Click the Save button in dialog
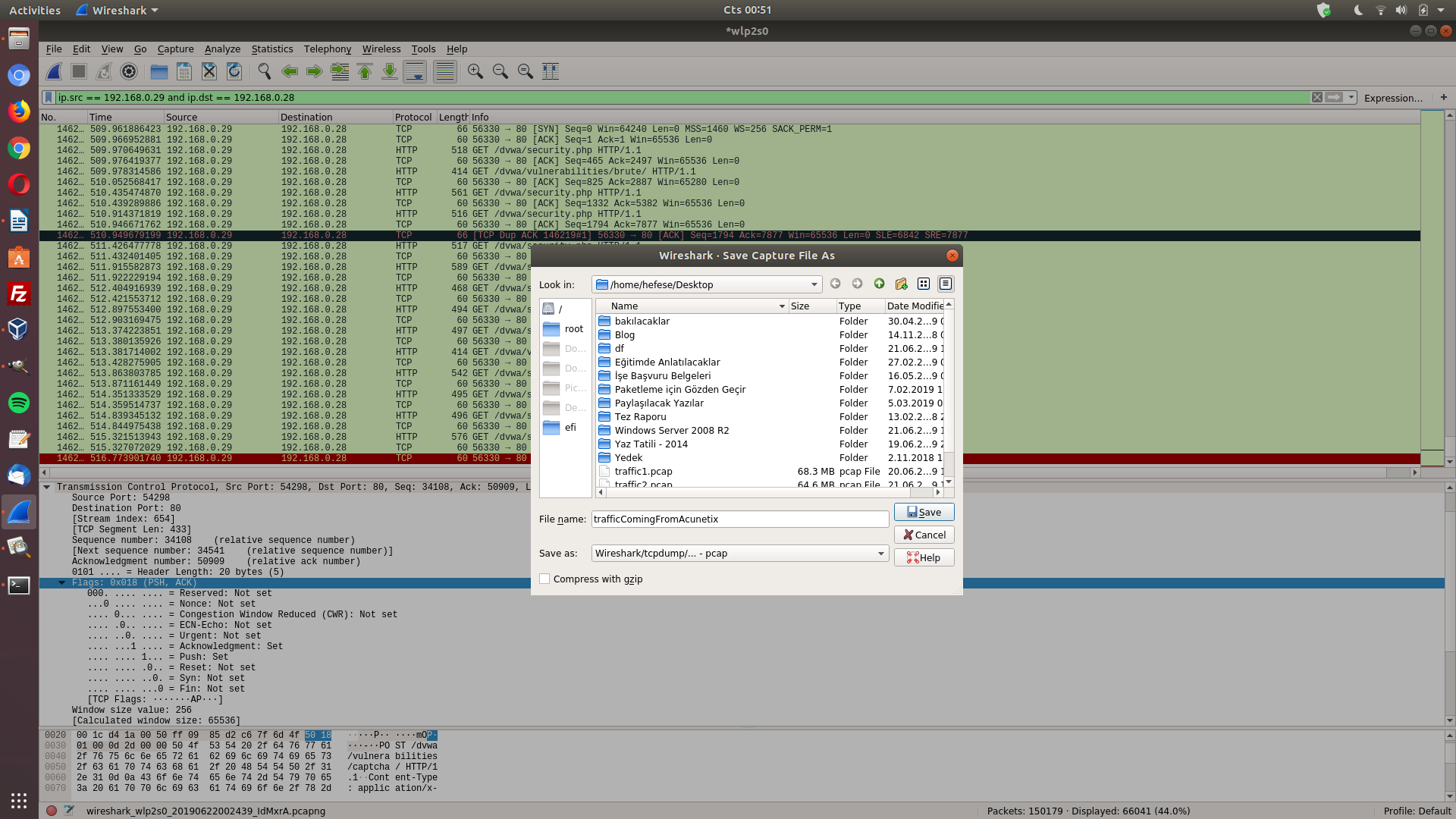This screenshot has width=1456, height=819. point(923,513)
